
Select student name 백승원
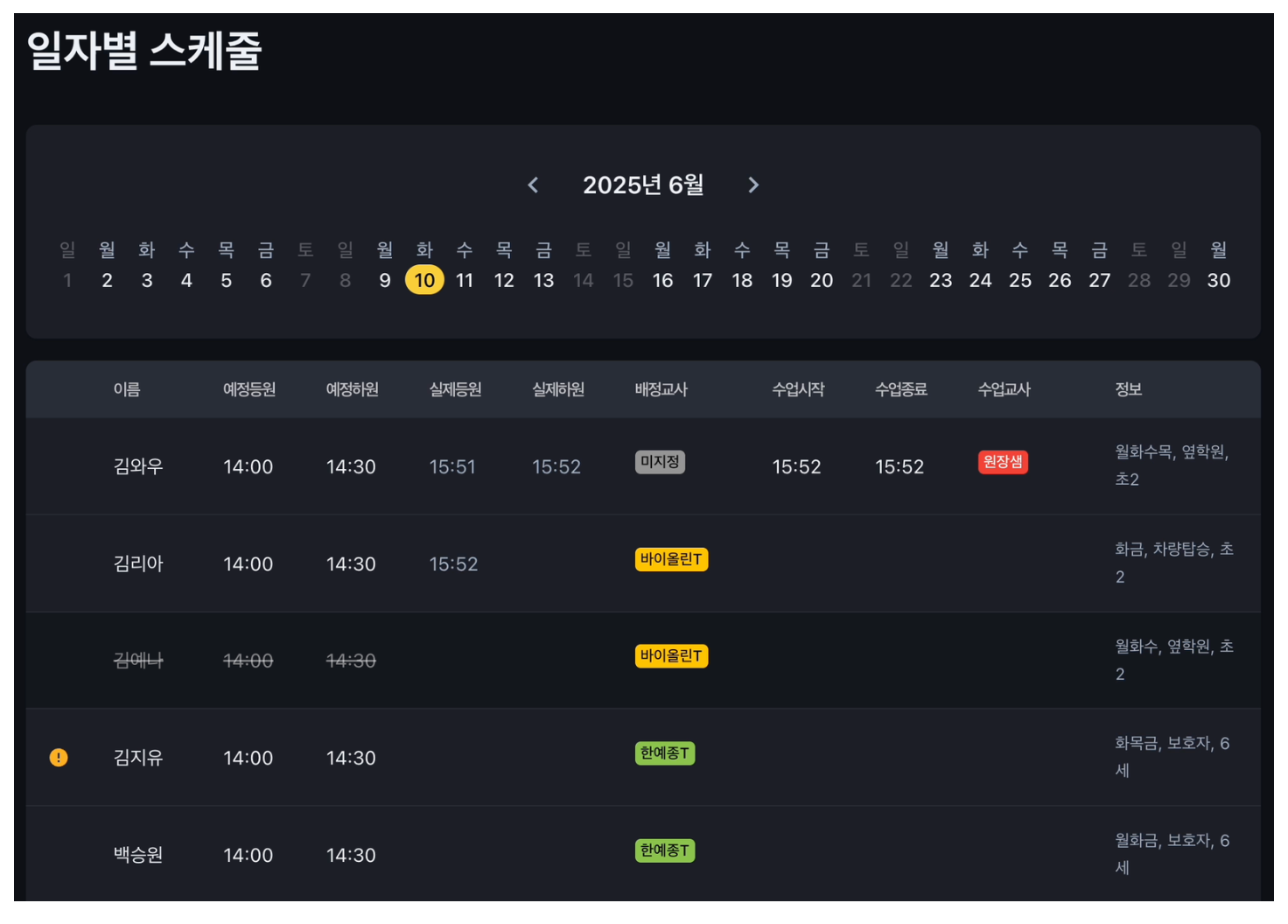[138, 855]
